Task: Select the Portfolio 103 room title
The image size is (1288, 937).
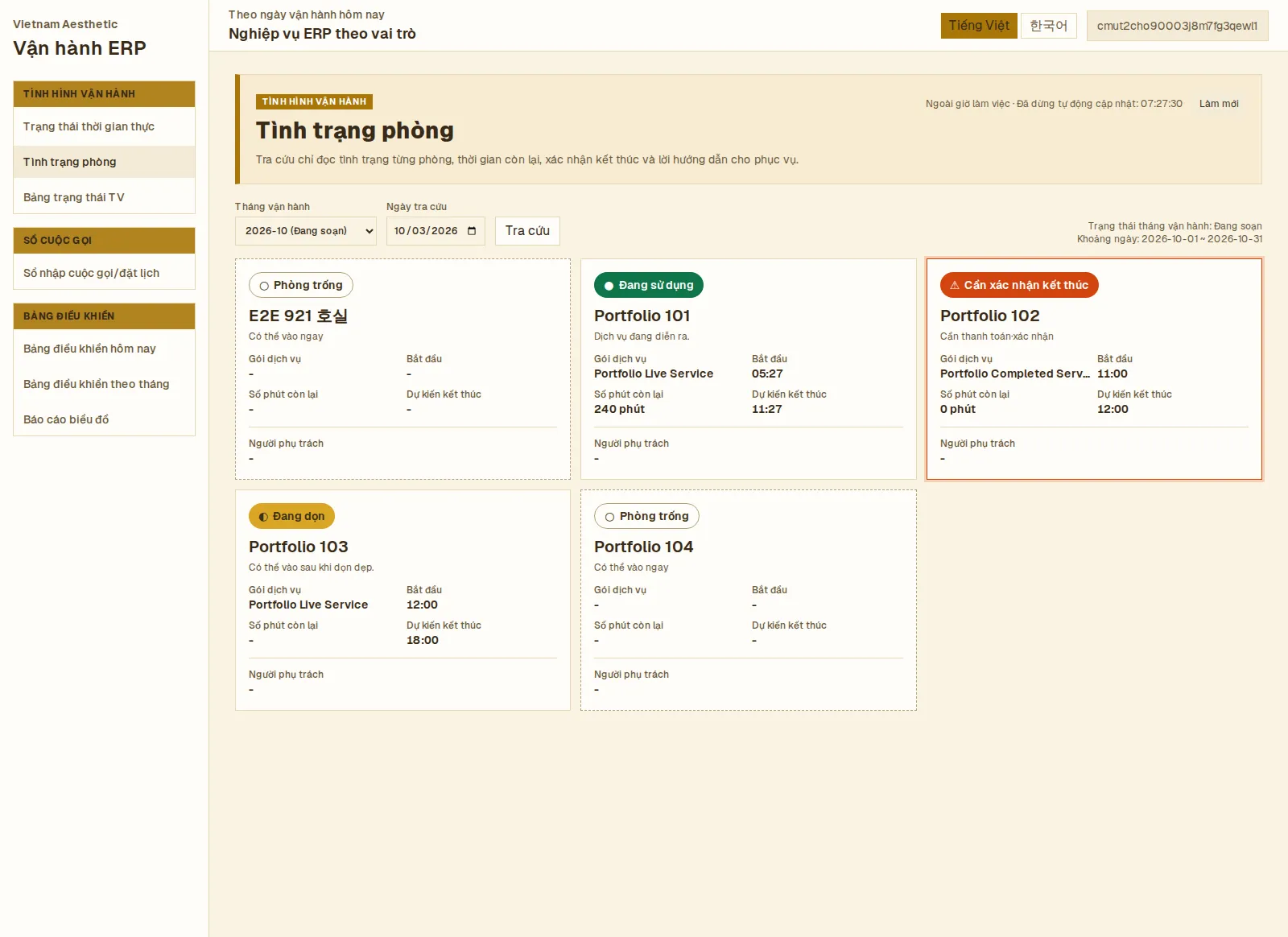Action: pos(299,547)
